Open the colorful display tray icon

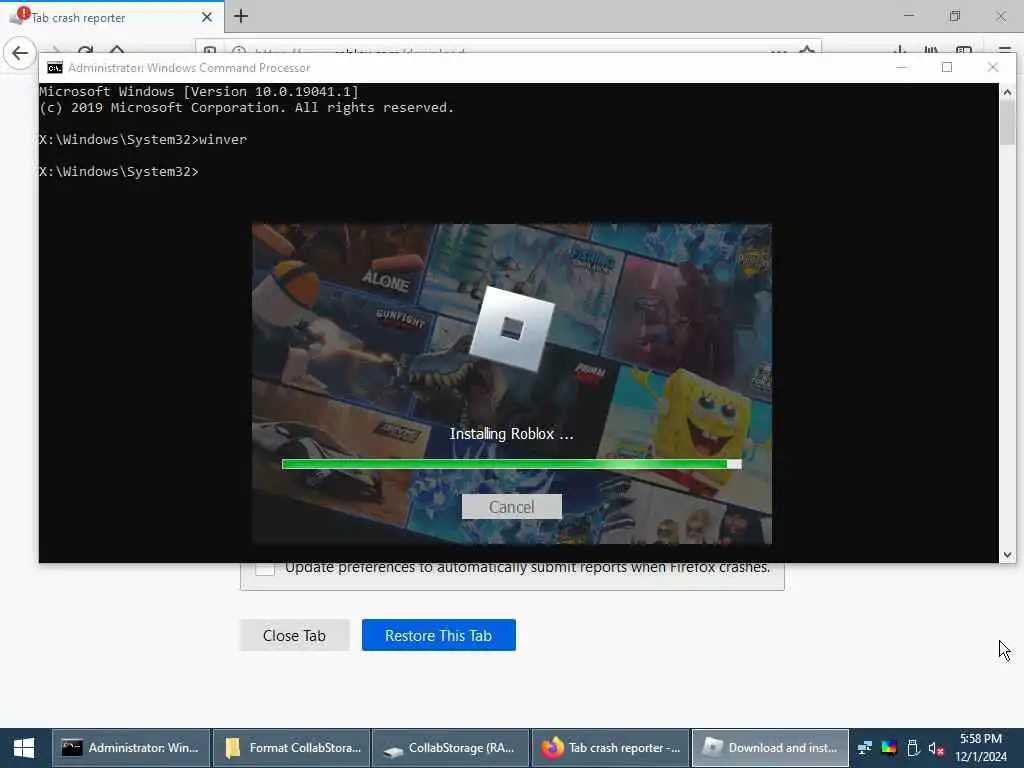pos(889,748)
